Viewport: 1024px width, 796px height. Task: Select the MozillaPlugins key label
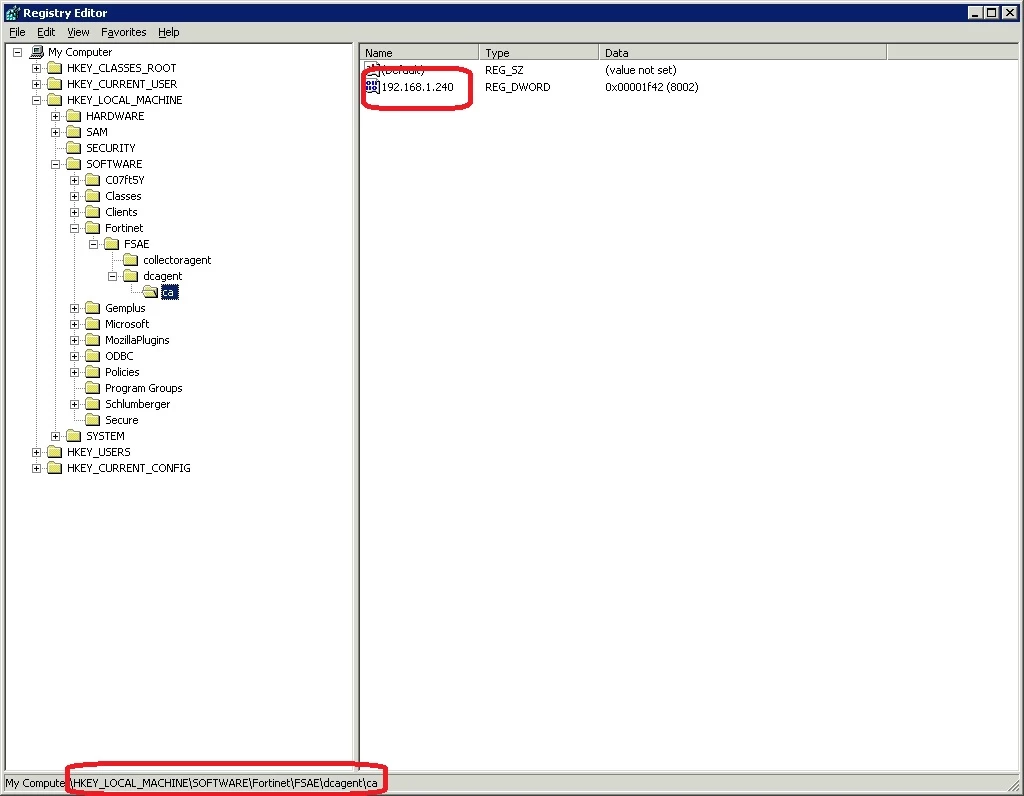(137, 340)
